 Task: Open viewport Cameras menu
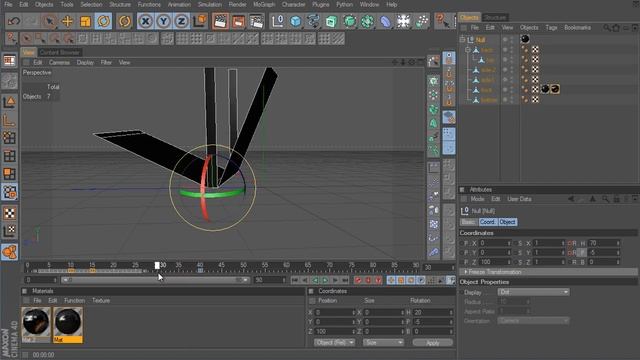click(59, 62)
